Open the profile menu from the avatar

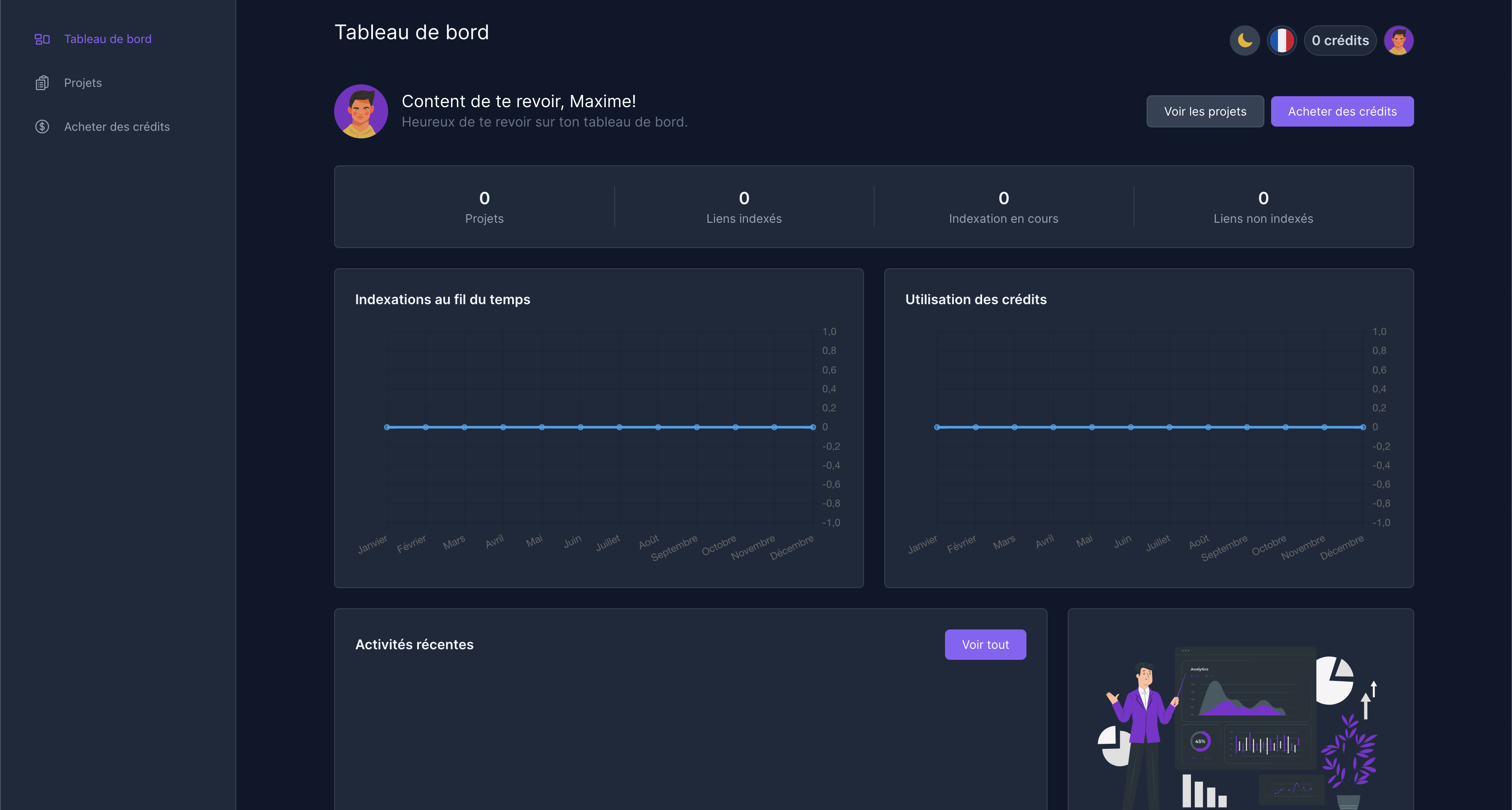coord(1399,40)
